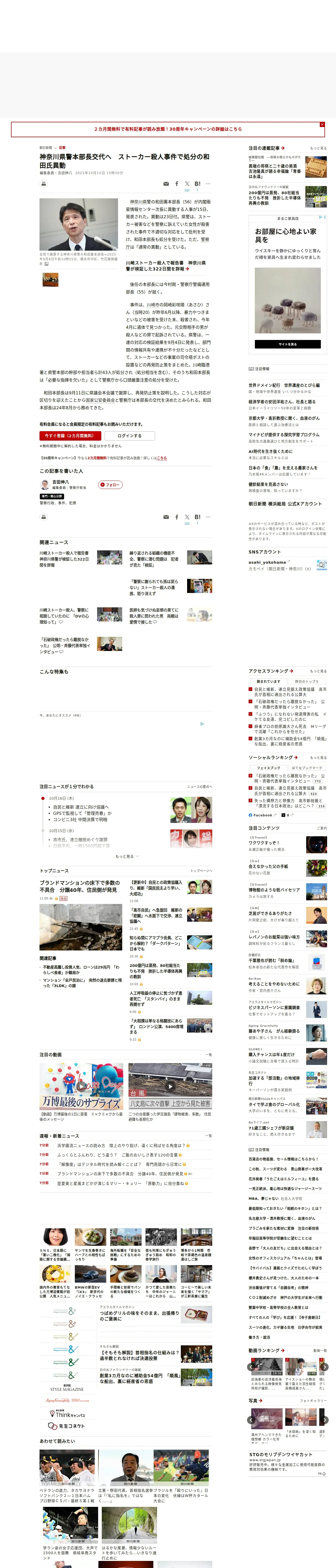Click previous arrow on the 写真 photo carousel
This screenshot has width=336, height=1568.
[x=251, y=1420]
